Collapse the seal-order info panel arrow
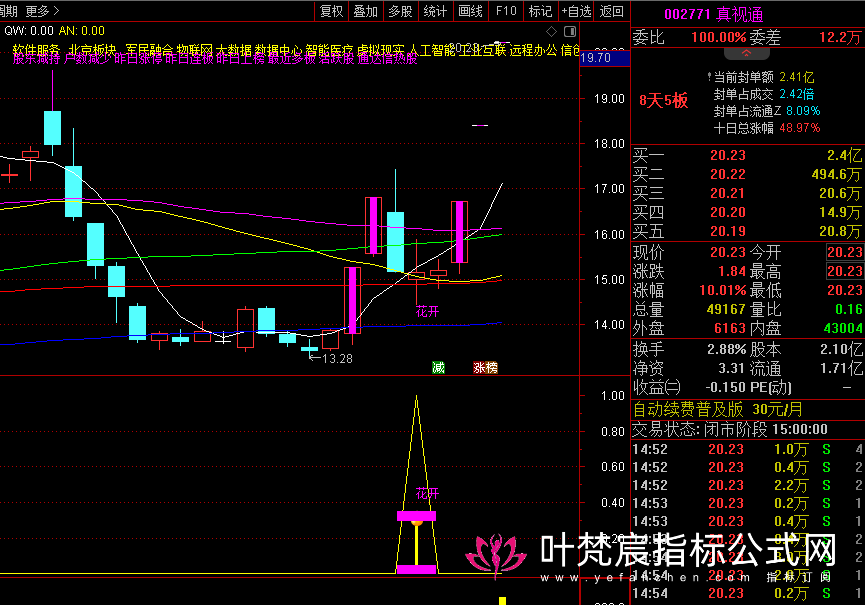The width and height of the screenshot is (865, 605). (x=746, y=53)
